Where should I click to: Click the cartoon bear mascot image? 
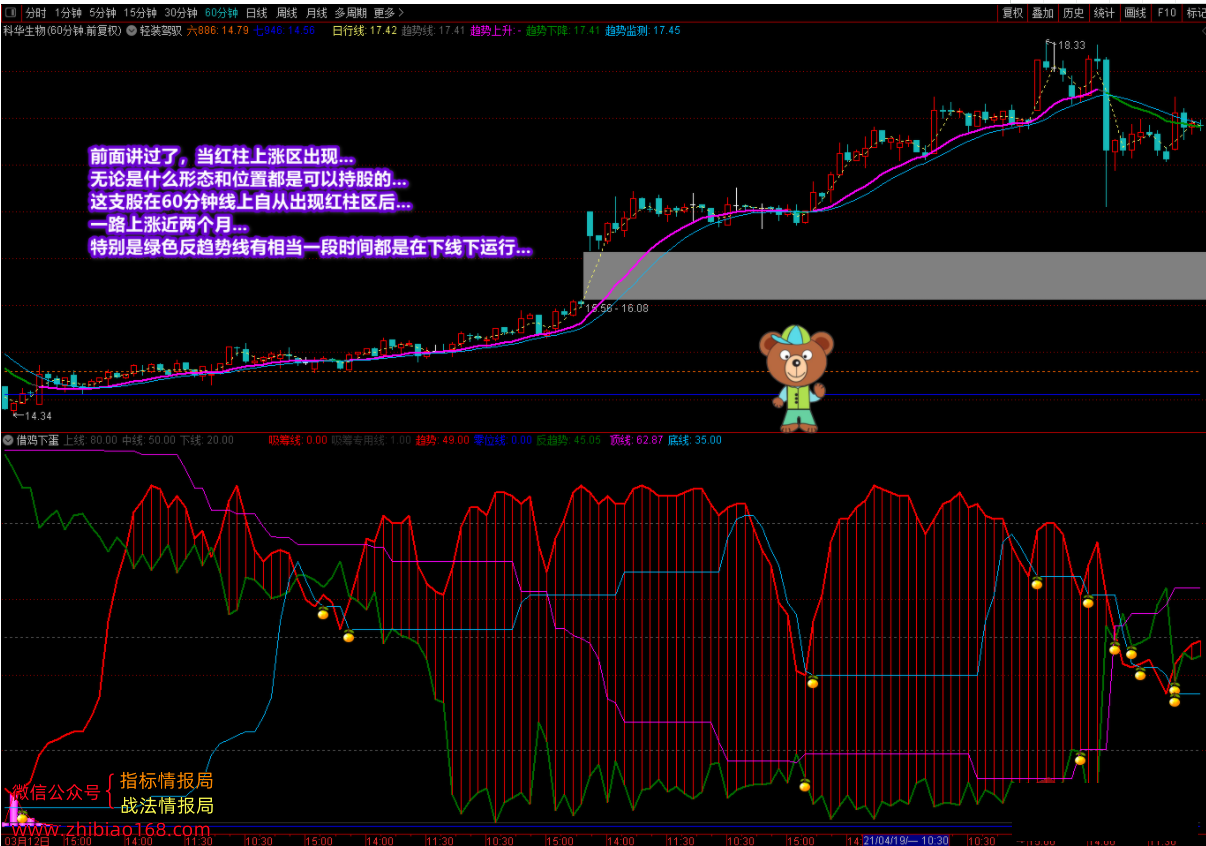click(x=796, y=378)
